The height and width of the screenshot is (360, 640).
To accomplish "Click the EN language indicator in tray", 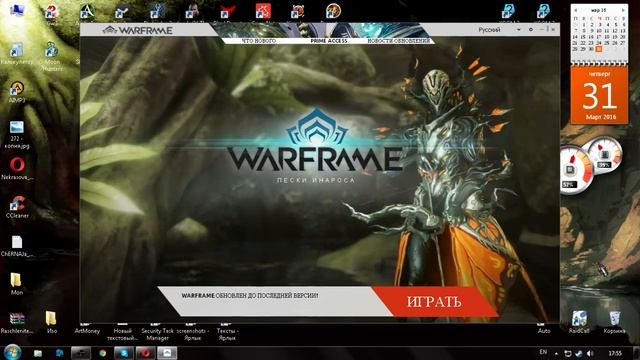I will [543, 352].
